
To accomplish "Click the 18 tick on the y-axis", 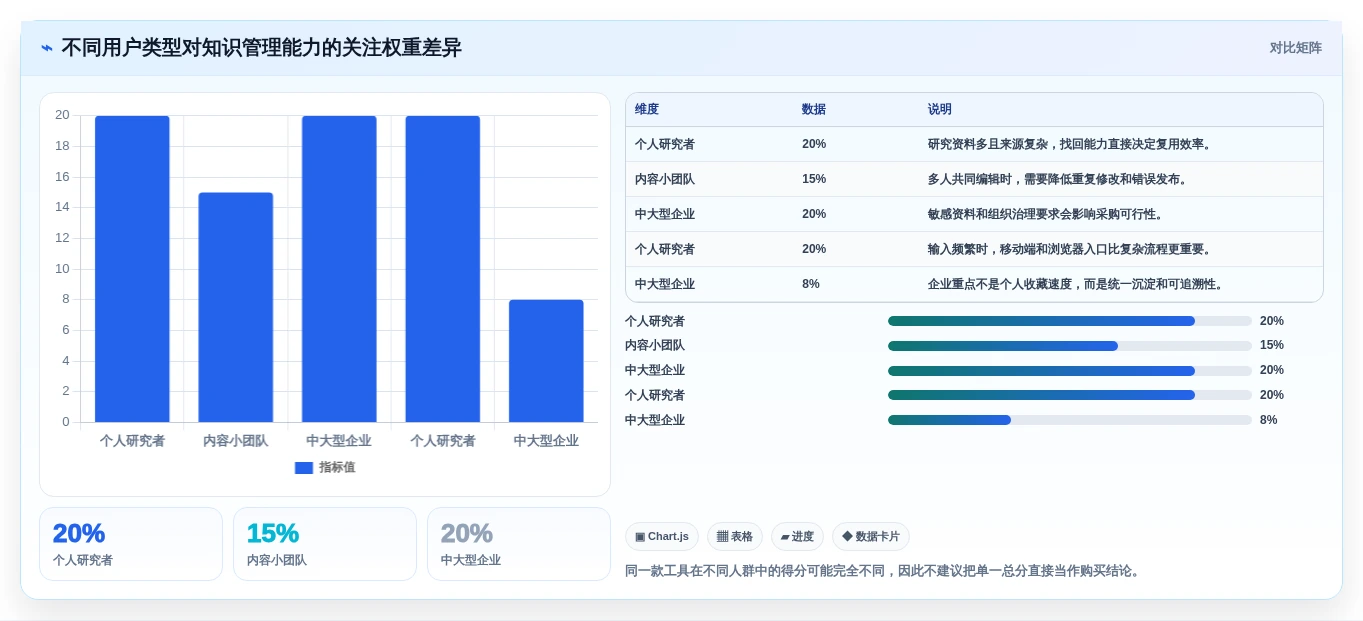I will tap(62, 146).
